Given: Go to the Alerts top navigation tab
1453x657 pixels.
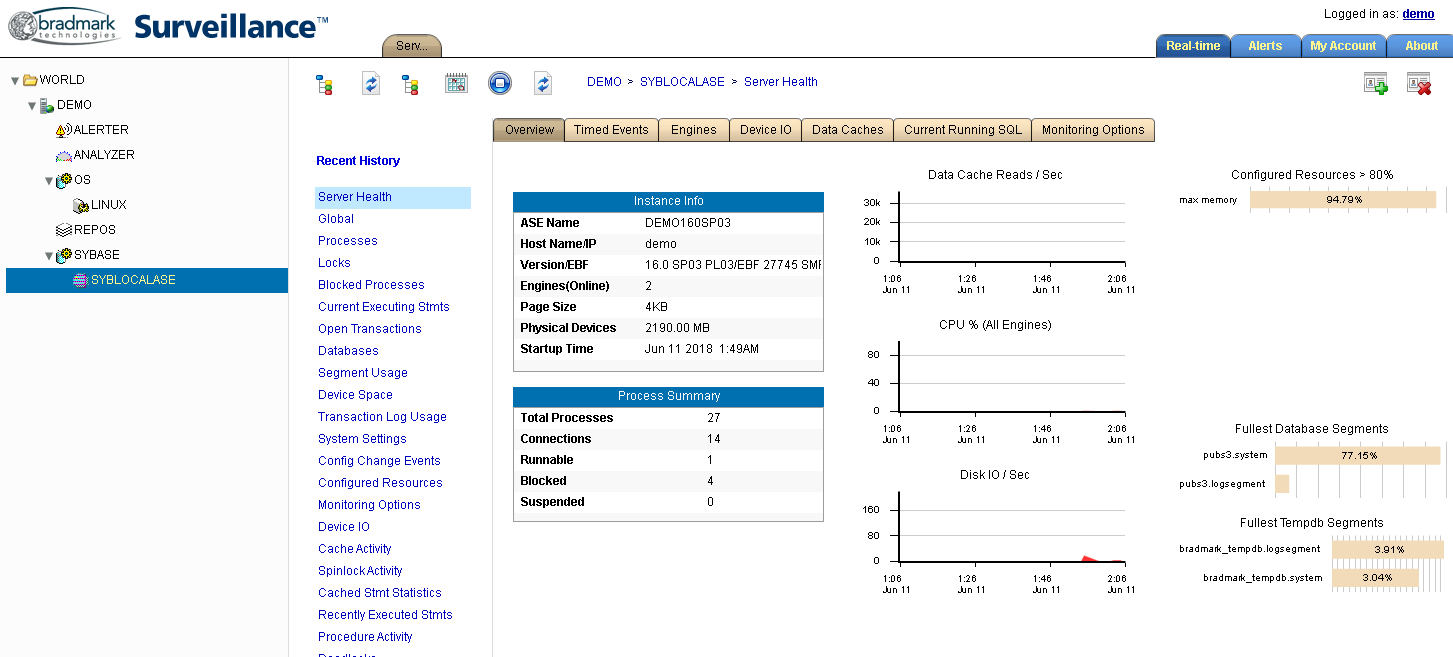Looking at the screenshot, I should click(x=1264, y=46).
